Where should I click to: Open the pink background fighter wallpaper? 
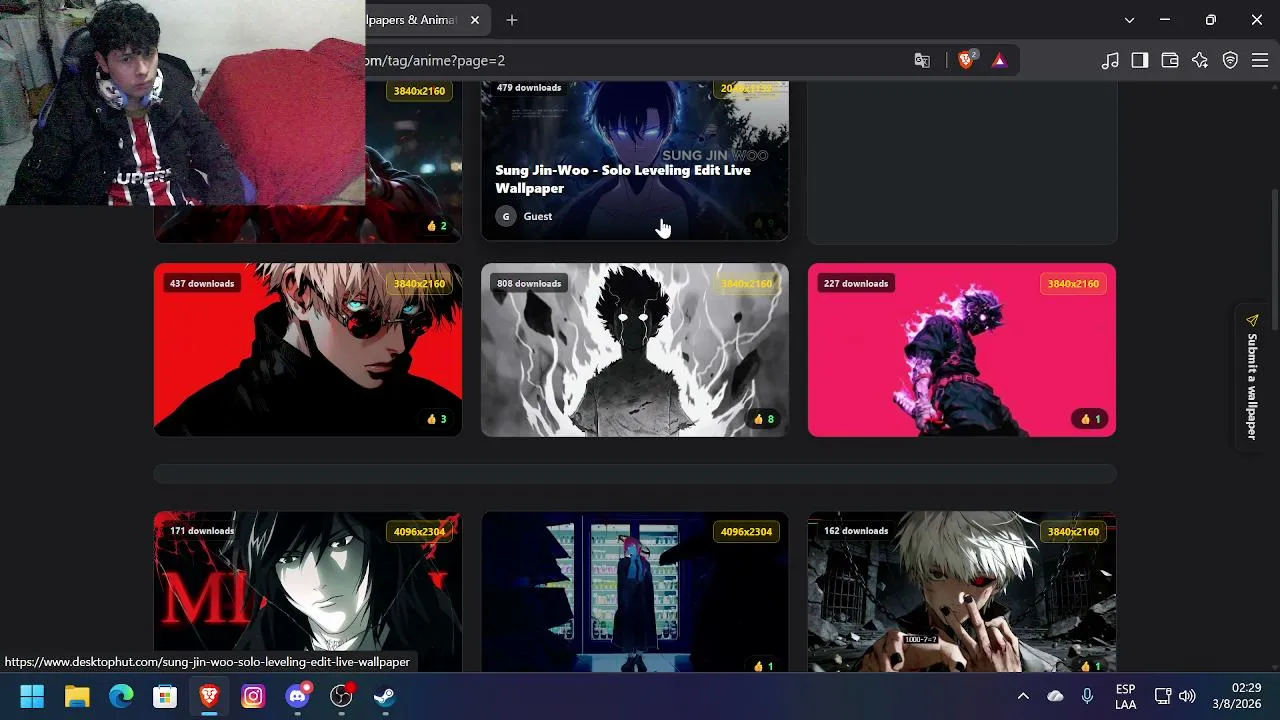[x=962, y=350]
